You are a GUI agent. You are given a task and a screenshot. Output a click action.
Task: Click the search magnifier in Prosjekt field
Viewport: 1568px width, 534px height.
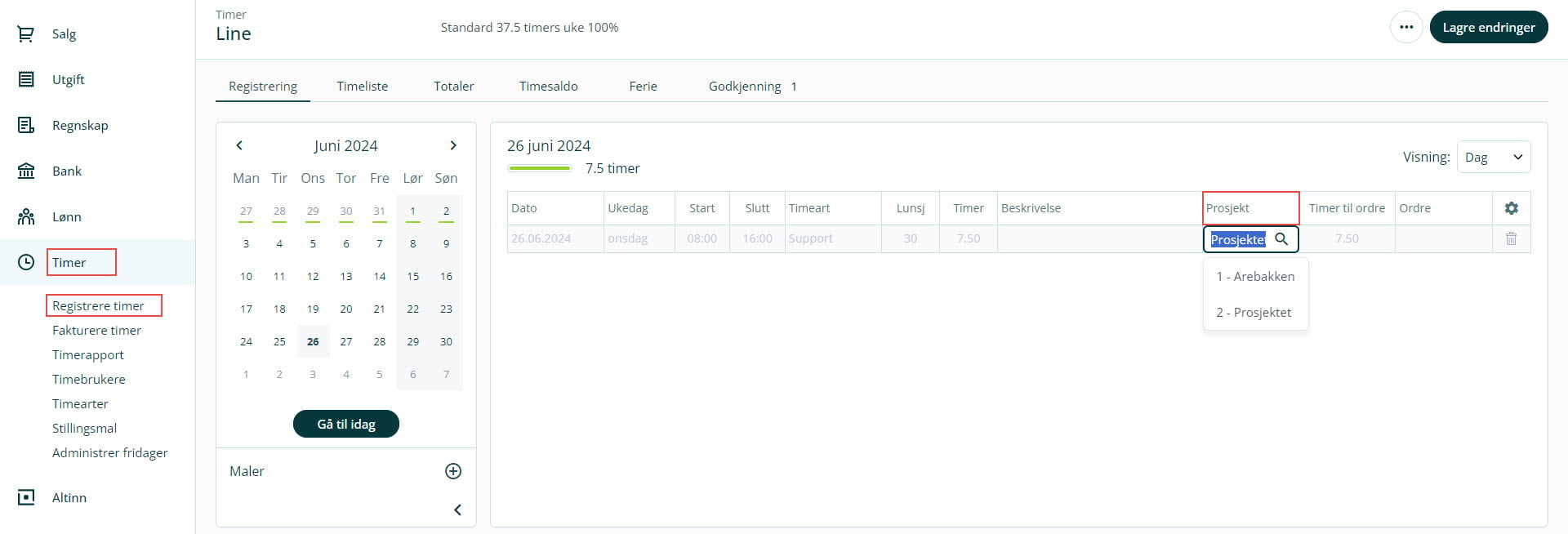[1281, 239]
